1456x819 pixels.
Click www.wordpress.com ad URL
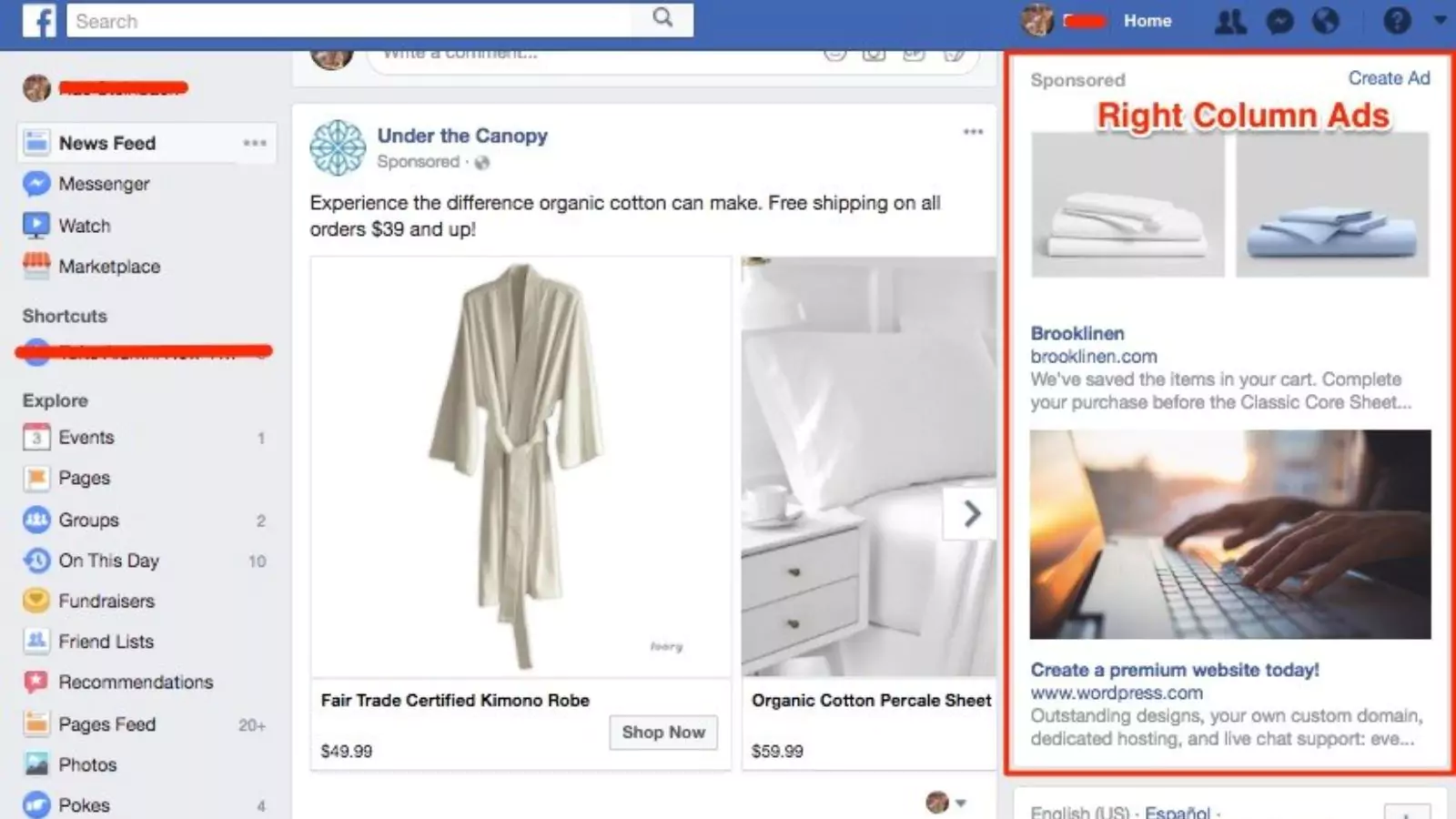[x=1117, y=693]
